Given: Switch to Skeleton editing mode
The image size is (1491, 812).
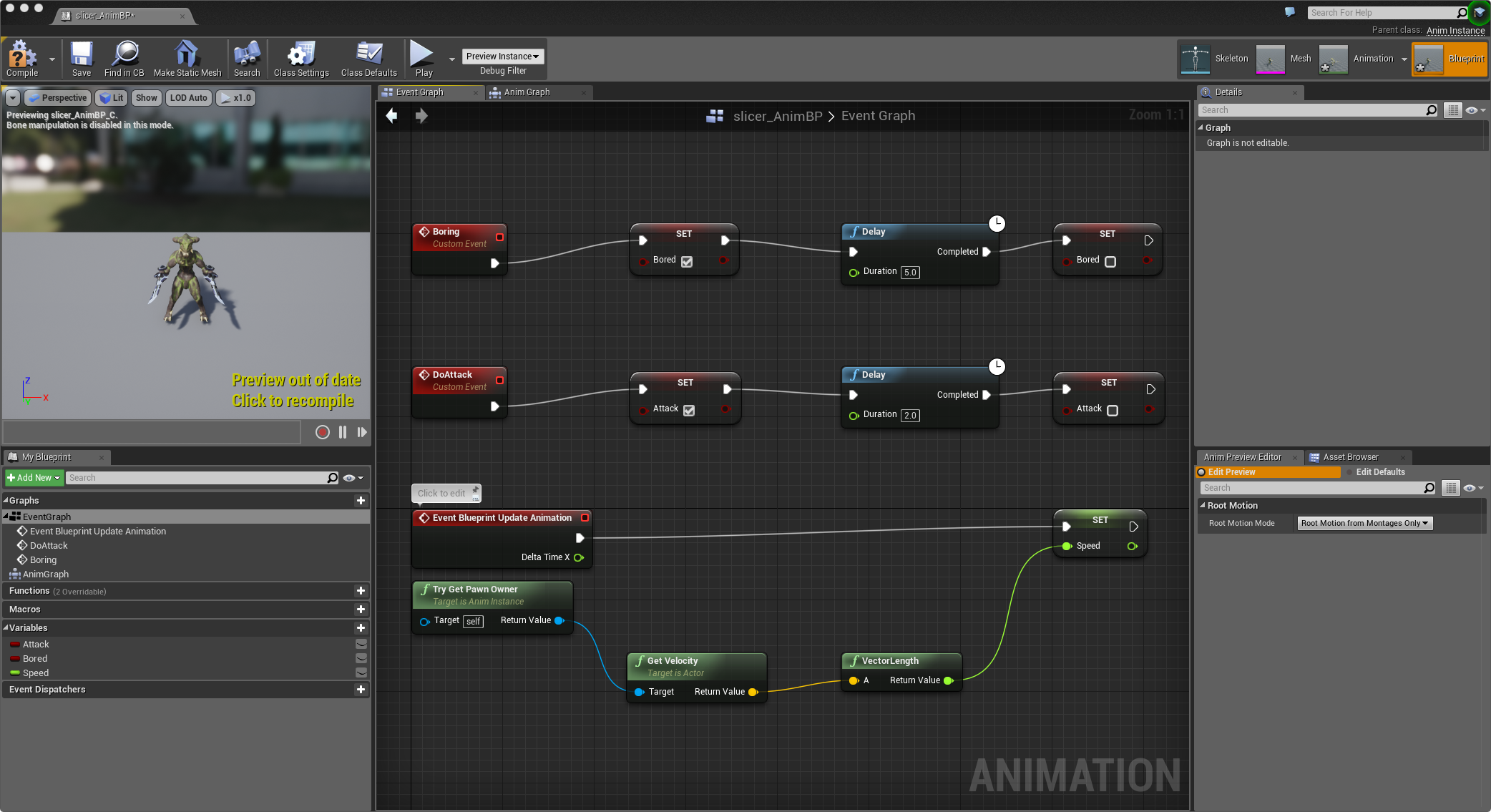Looking at the screenshot, I should tap(1216, 58).
